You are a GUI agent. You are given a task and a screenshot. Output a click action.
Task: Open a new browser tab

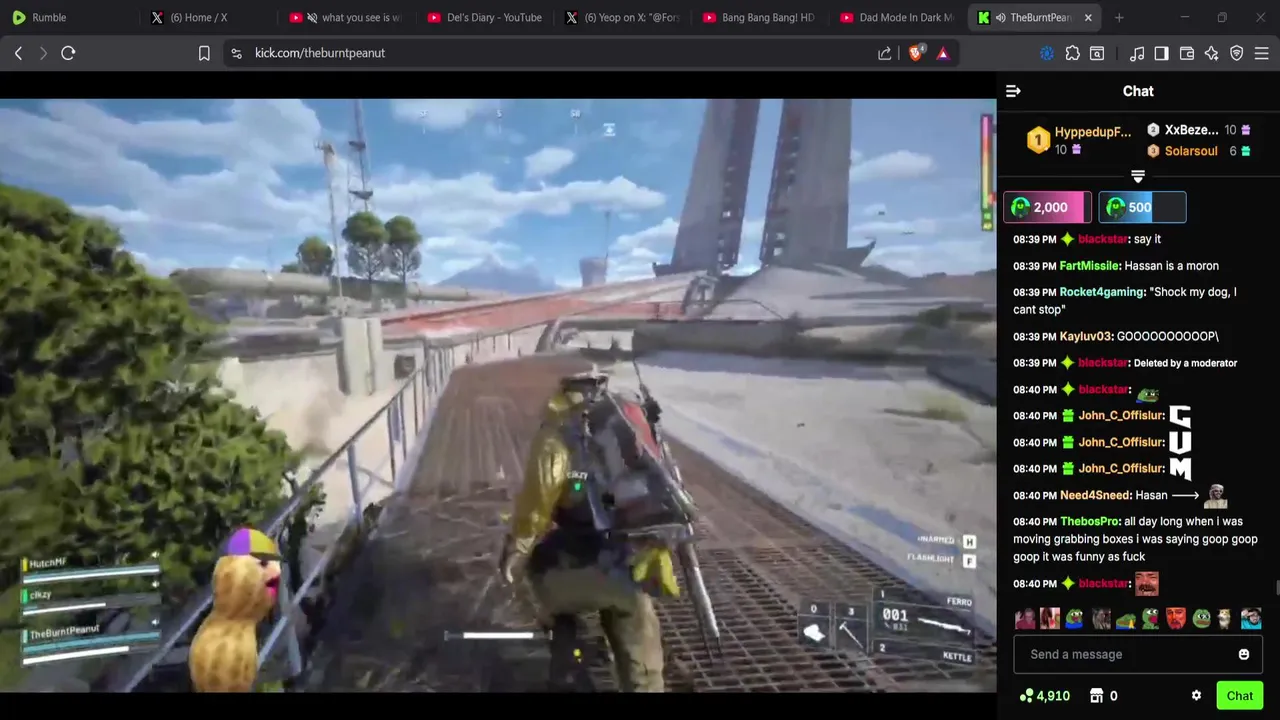click(1119, 18)
